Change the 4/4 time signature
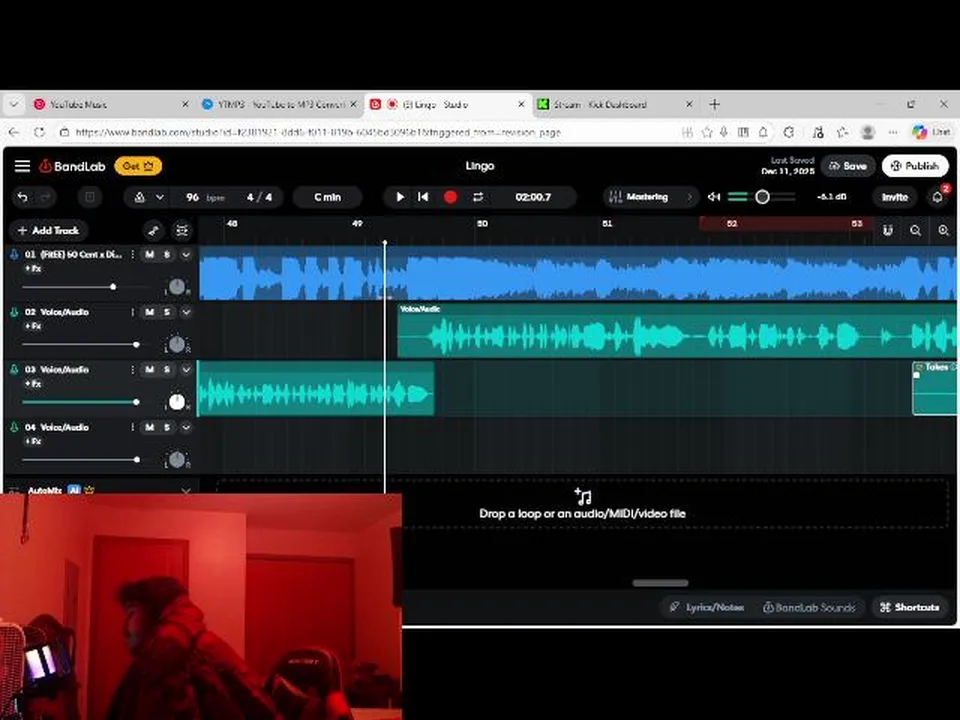 [260, 197]
